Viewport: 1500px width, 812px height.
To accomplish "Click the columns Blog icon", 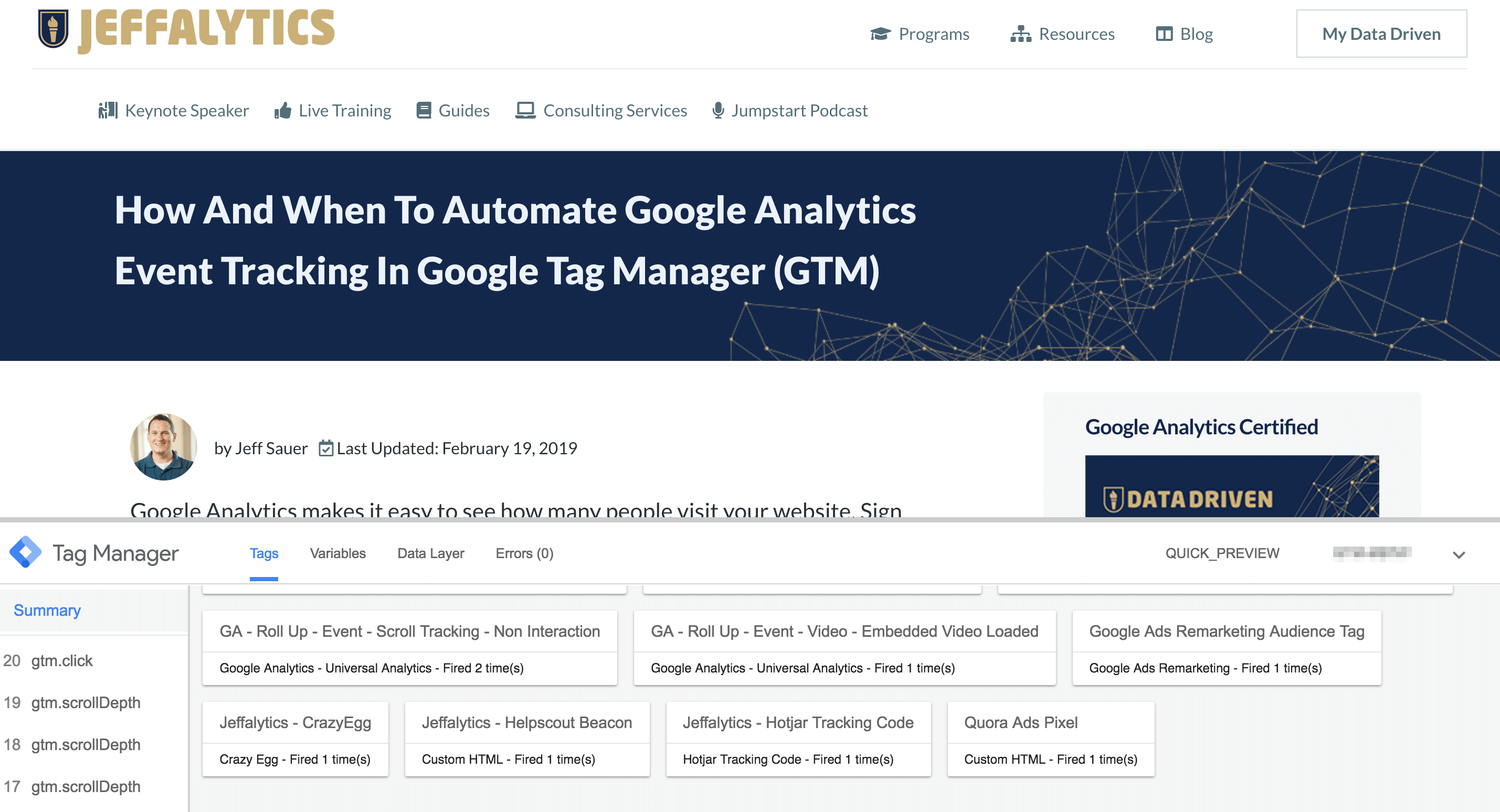I will [1164, 34].
